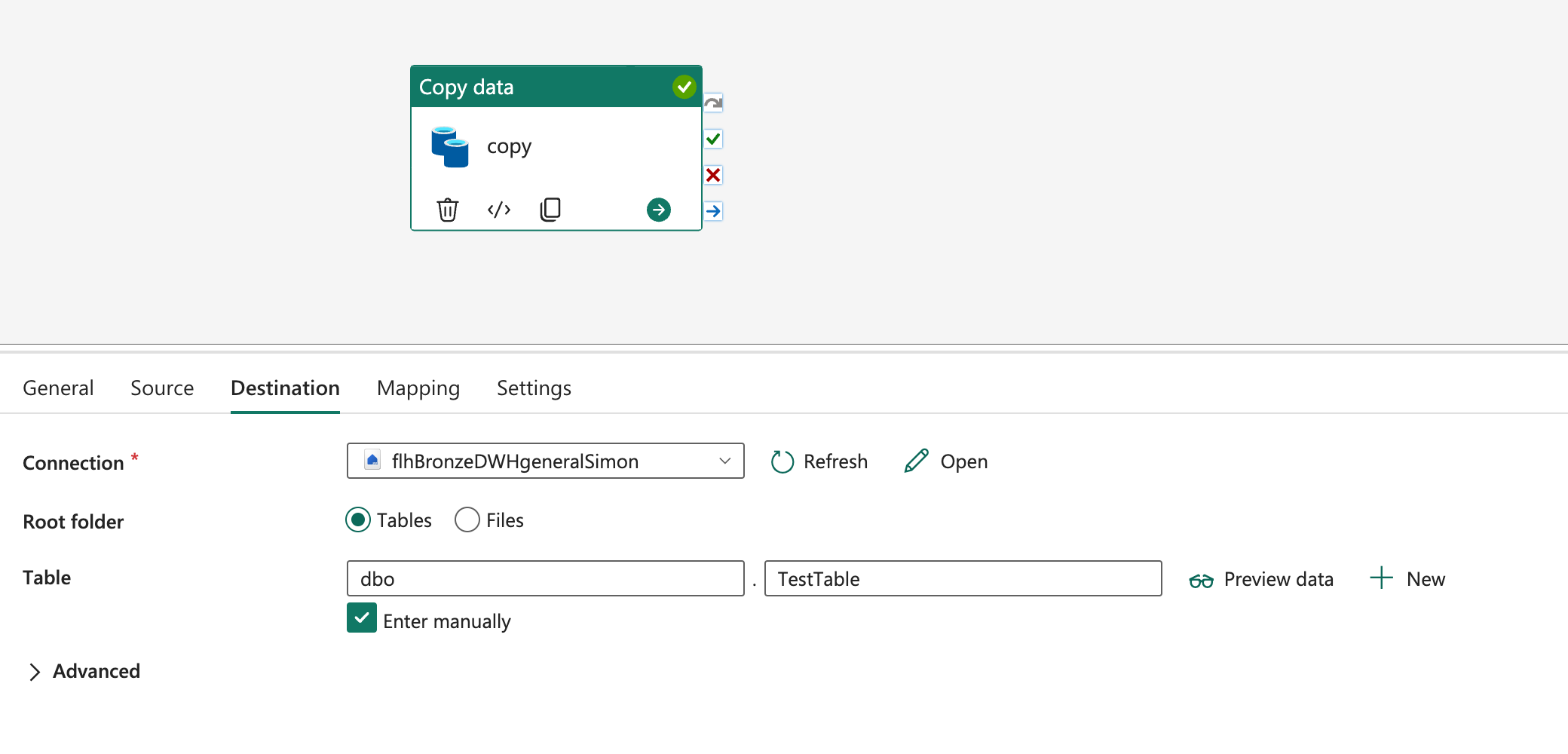This screenshot has width=1568, height=754.
Task: Go to the Mapping tab
Action: 418,388
